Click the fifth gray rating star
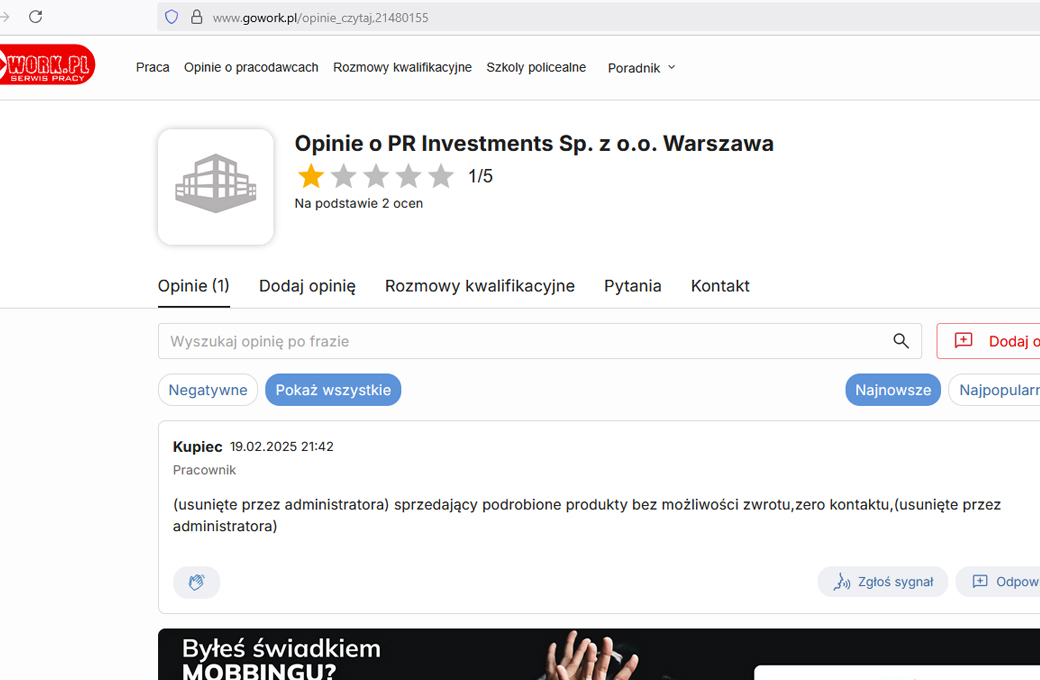Screen dimensions: 1040x680 point(440,176)
